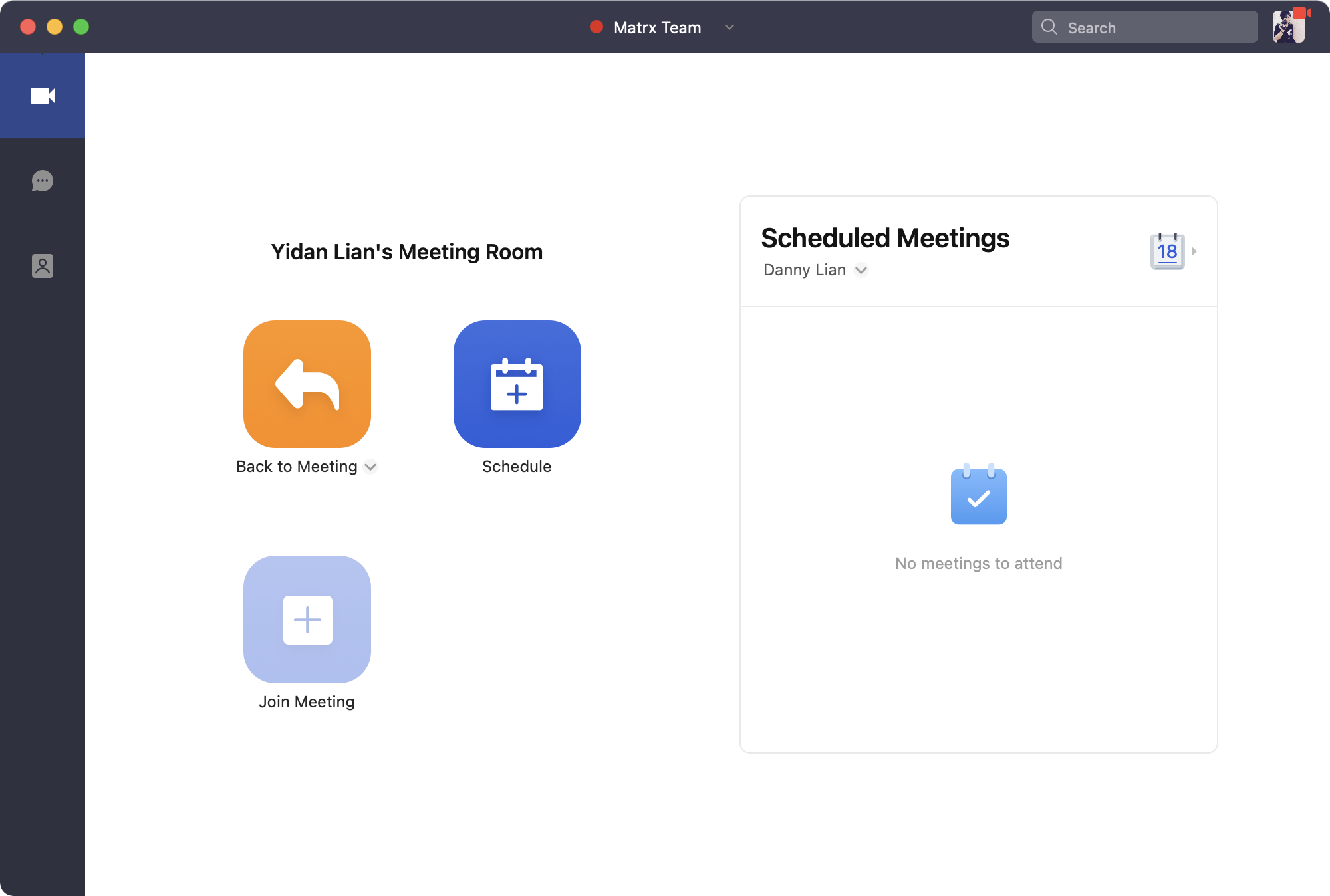Click the arrow next to calendar icon
Viewport: 1330px width, 896px height.
(1194, 251)
